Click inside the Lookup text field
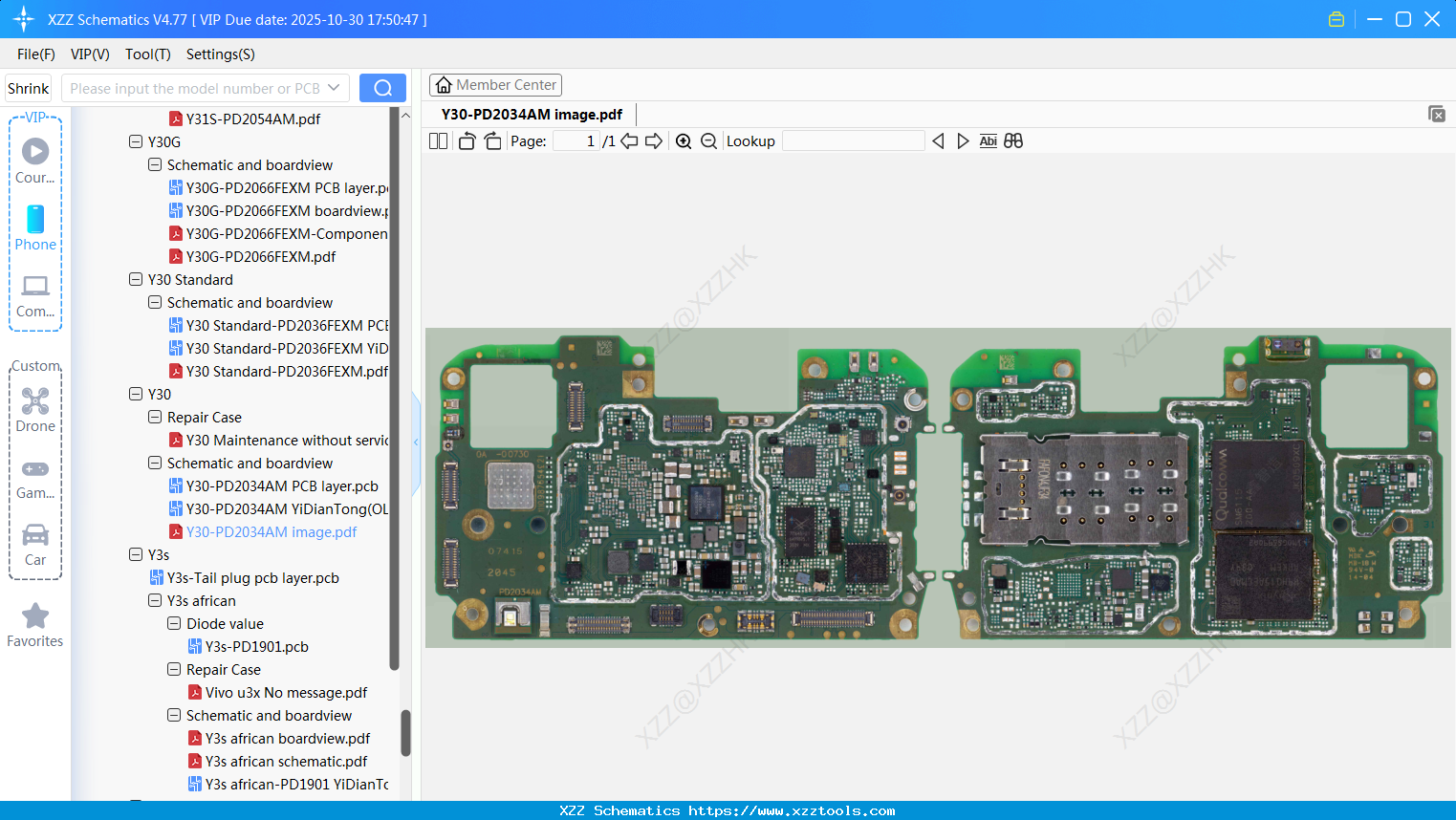Viewport: 1456px width, 820px height. (853, 140)
